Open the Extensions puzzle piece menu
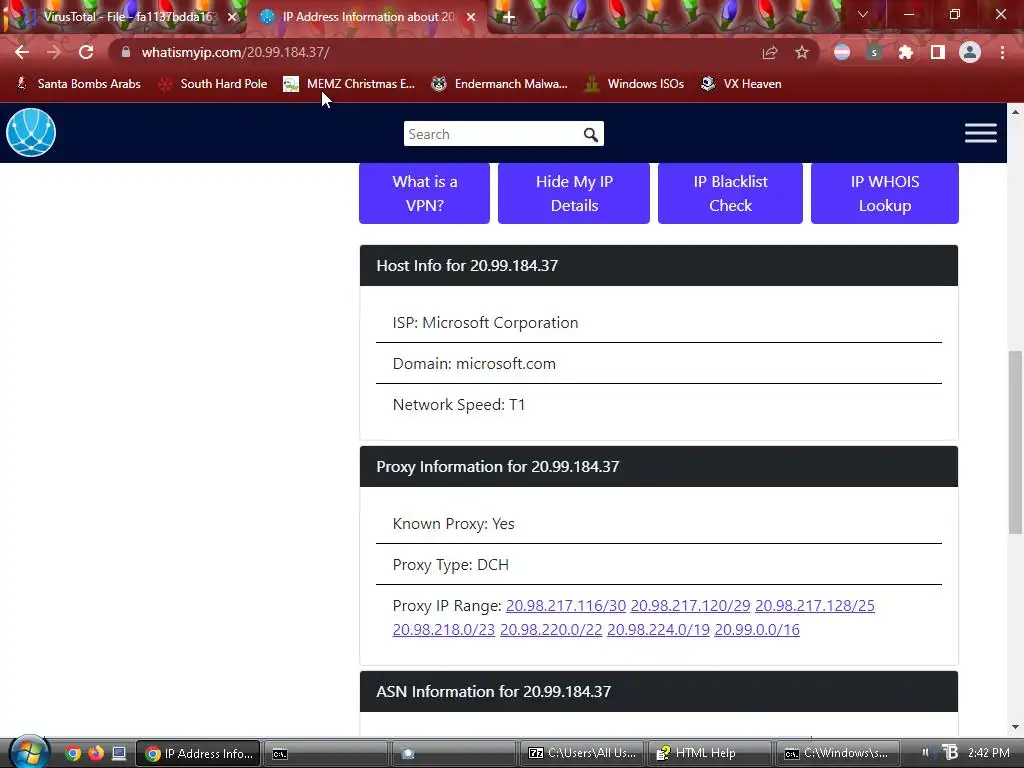The width and height of the screenshot is (1024, 768). tap(906, 52)
